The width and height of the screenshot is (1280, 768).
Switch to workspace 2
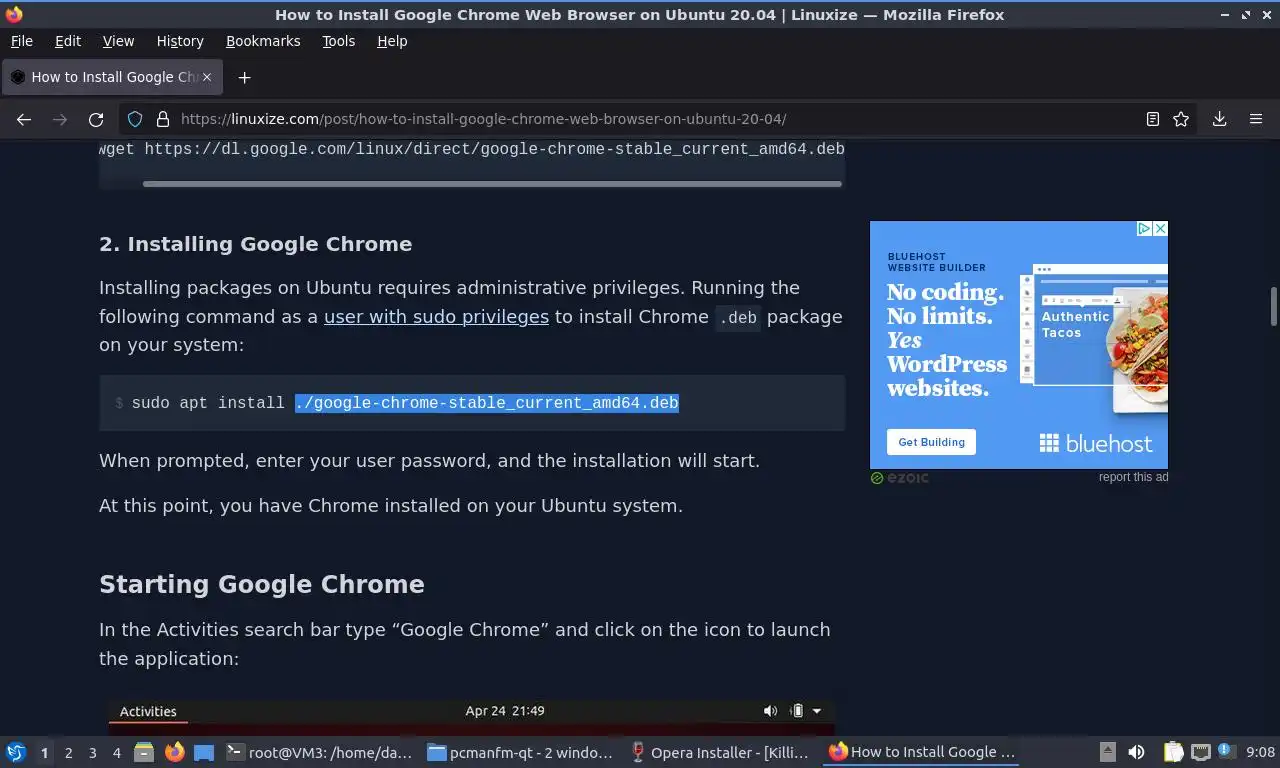[69, 753]
